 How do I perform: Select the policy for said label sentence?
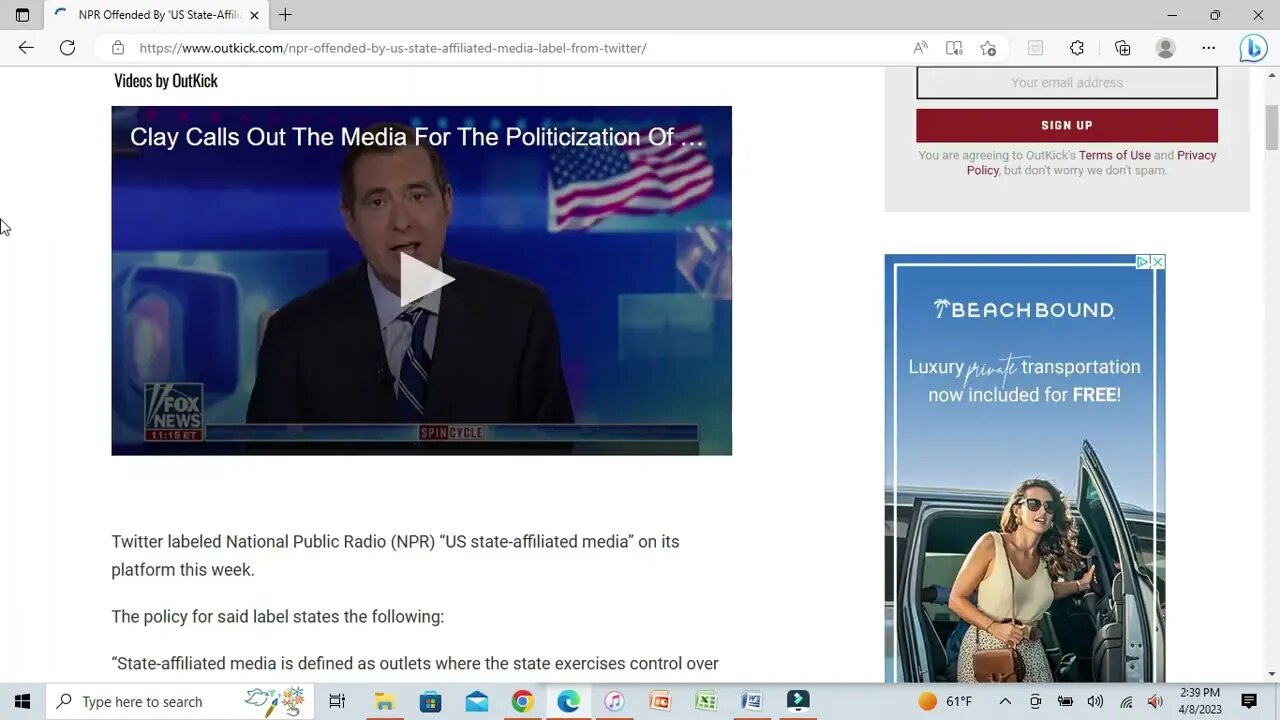coord(277,616)
